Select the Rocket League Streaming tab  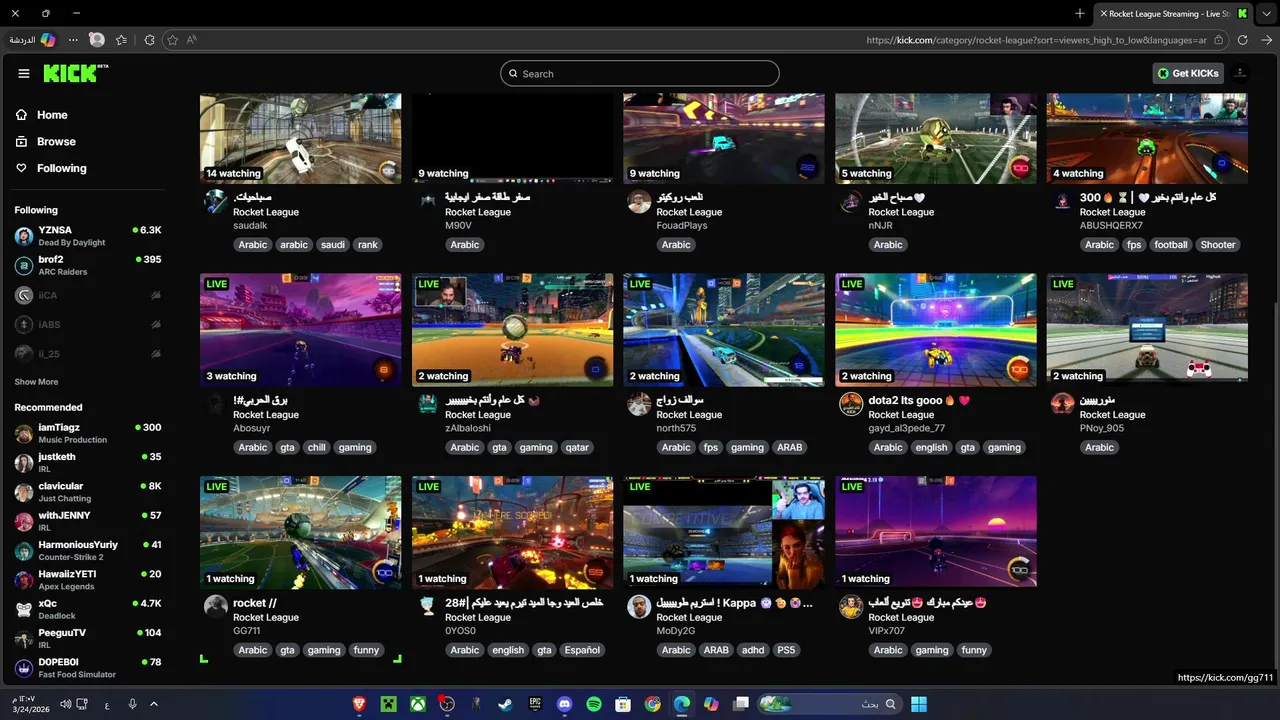coord(1173,13)
